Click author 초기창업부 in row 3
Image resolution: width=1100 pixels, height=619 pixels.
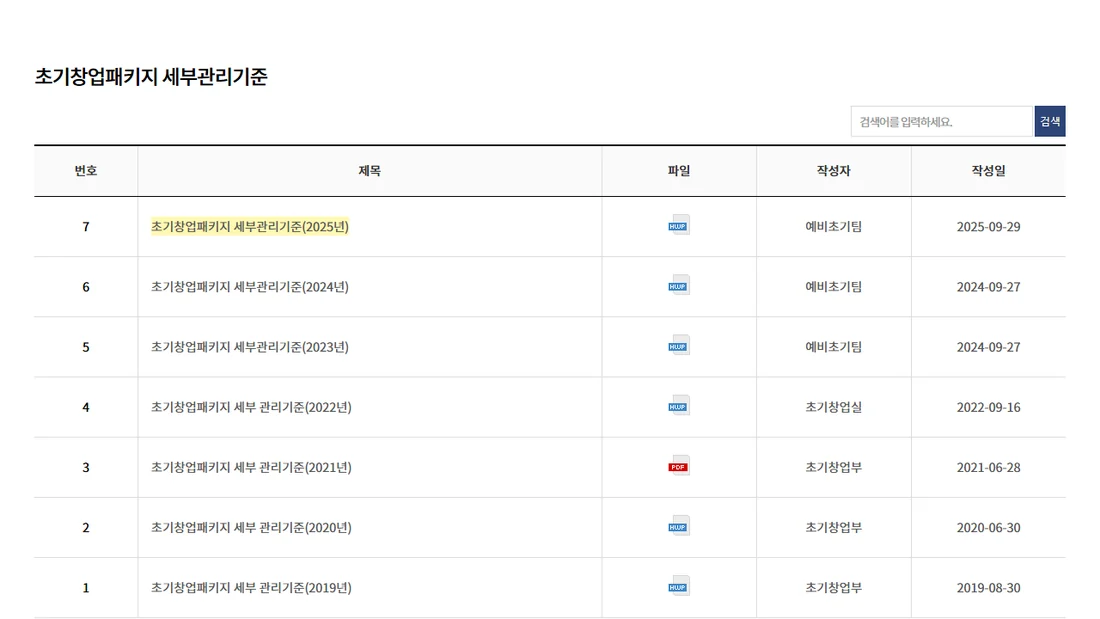pos(833,467)
